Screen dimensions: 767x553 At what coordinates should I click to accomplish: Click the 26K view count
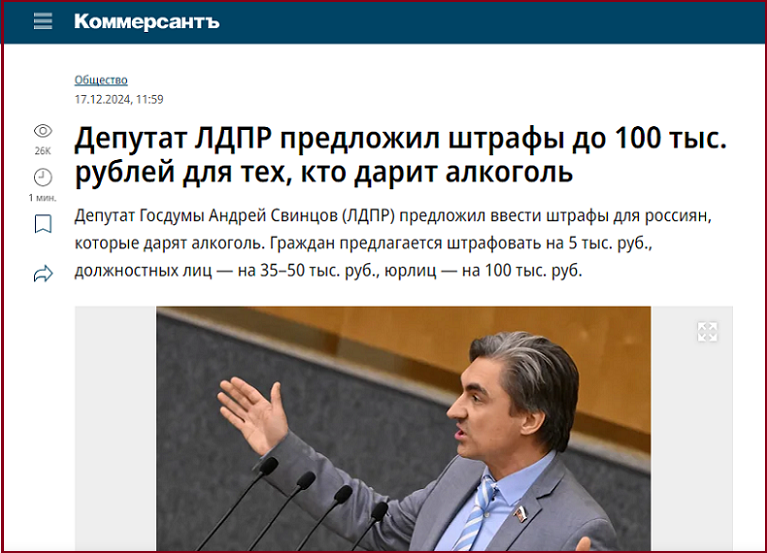(43, 151)
